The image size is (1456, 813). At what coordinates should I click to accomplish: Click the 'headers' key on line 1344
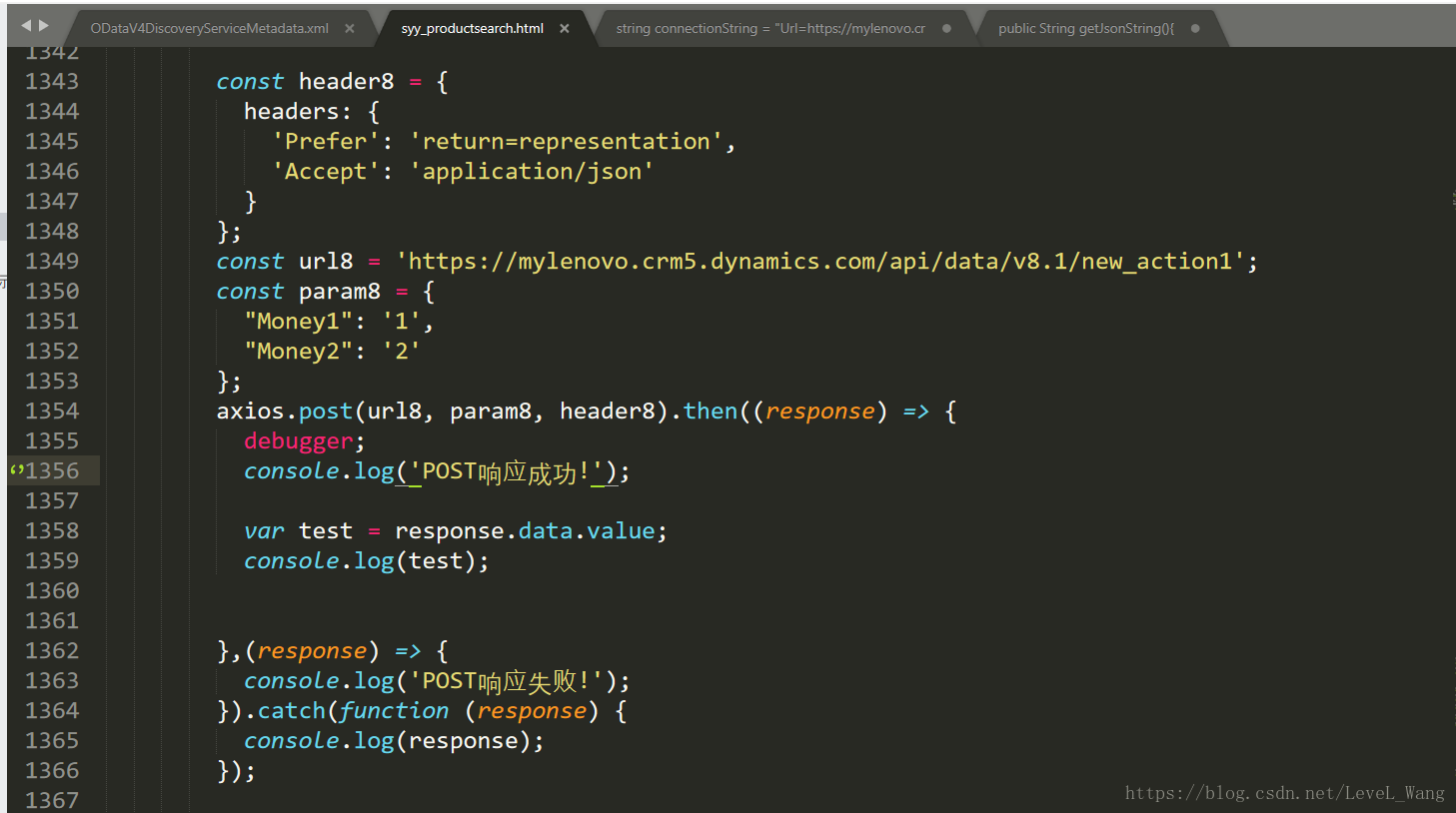[291, 111]
